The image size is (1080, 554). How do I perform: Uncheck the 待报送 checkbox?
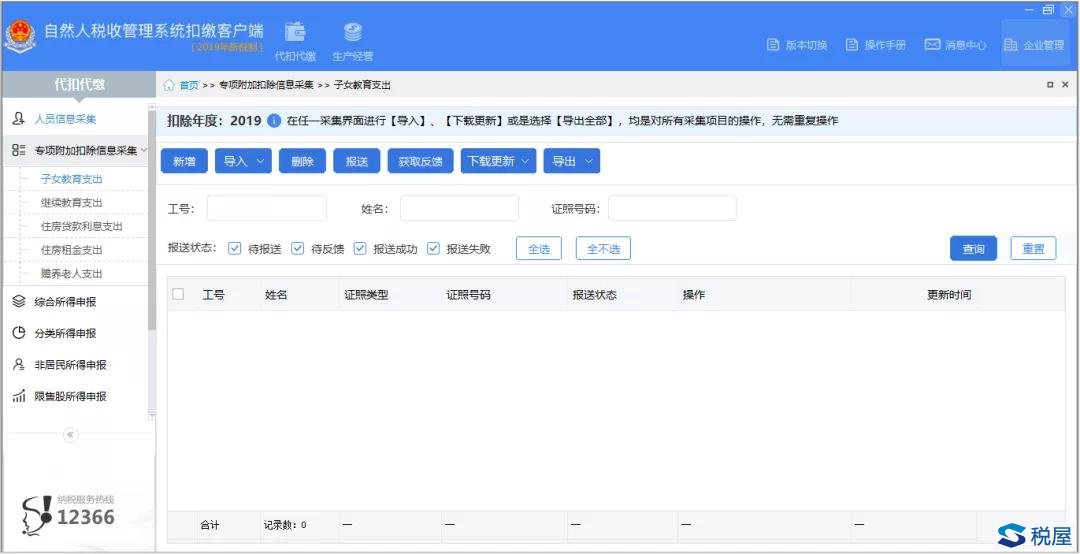[x=235, y=249]
